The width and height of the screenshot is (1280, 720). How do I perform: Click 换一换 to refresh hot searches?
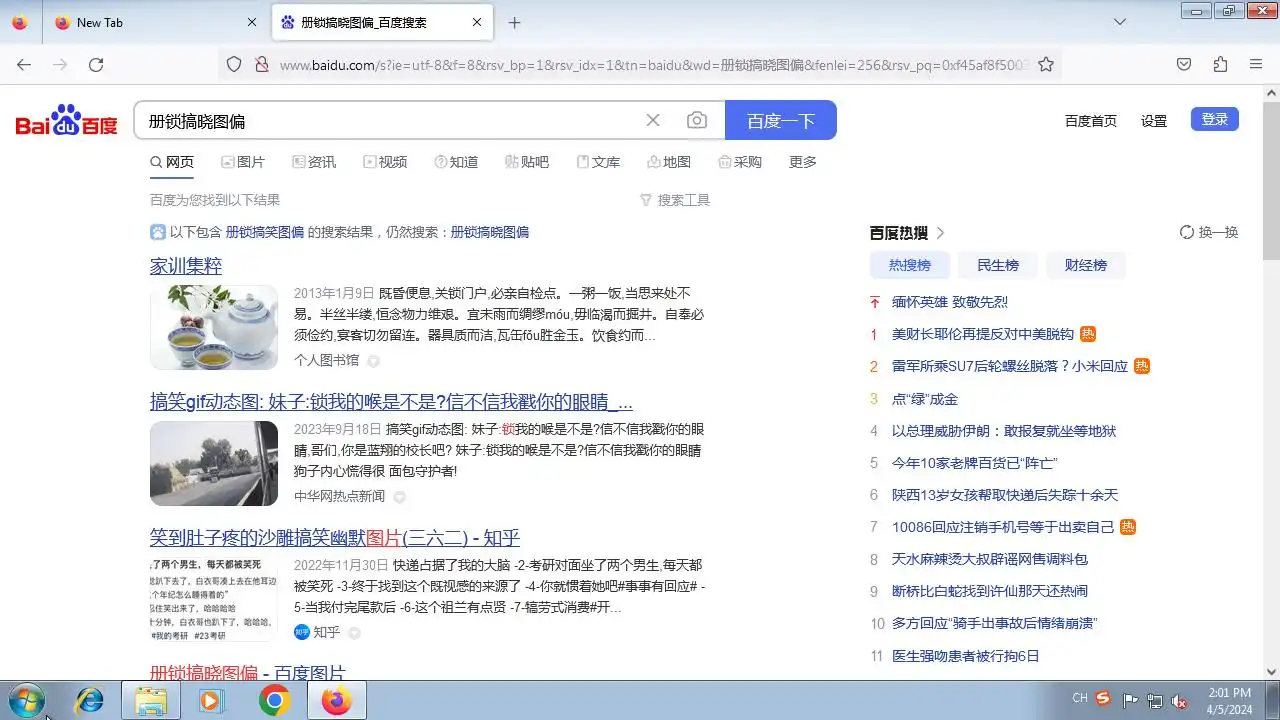(1209, 232)
